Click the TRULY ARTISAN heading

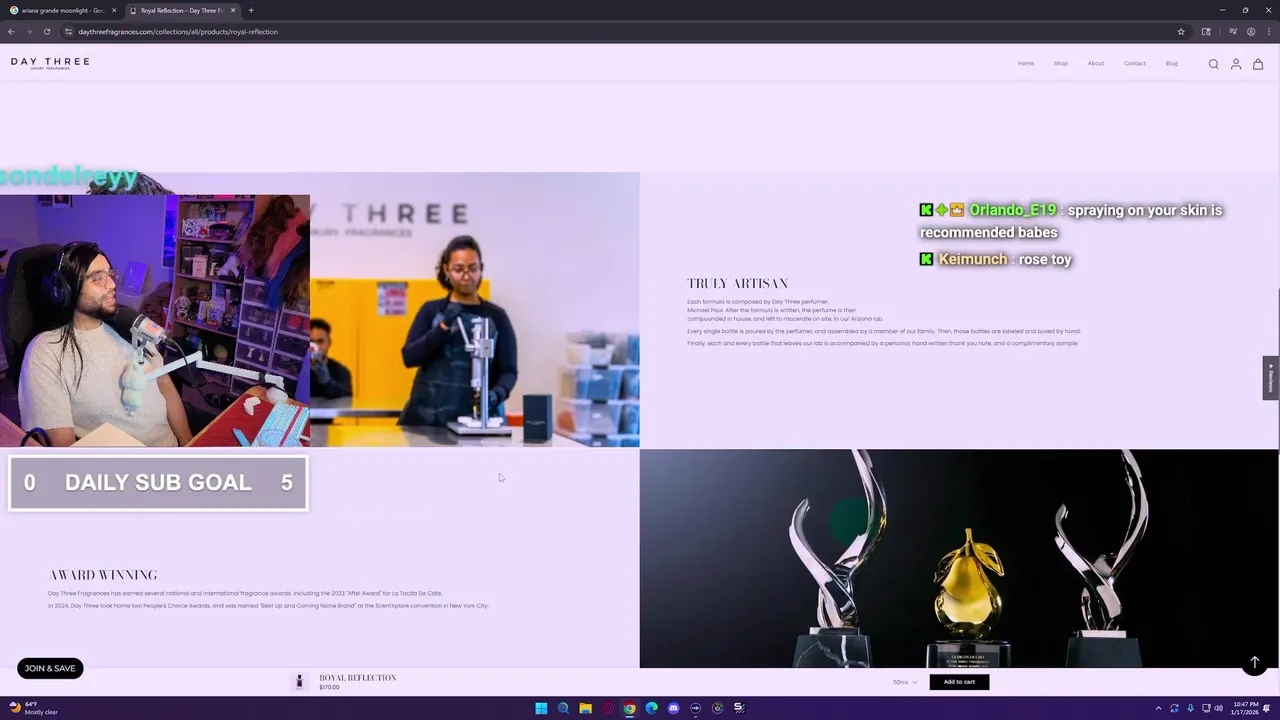pyautogui.click(x=737, y=284)
